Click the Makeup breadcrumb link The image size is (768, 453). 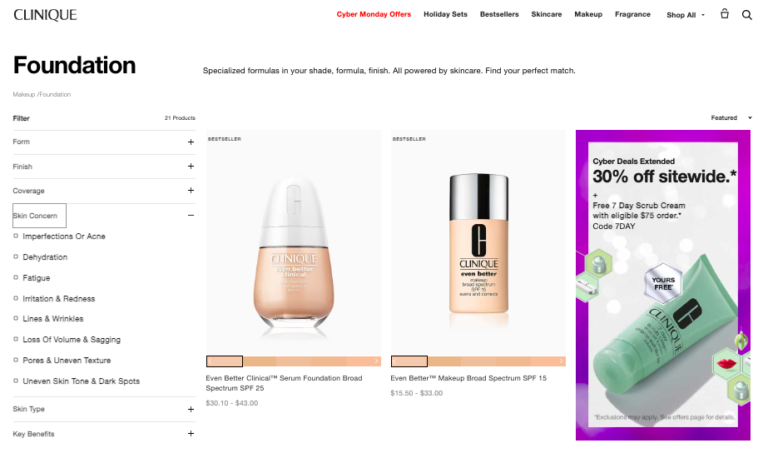[x=24, y=94]
